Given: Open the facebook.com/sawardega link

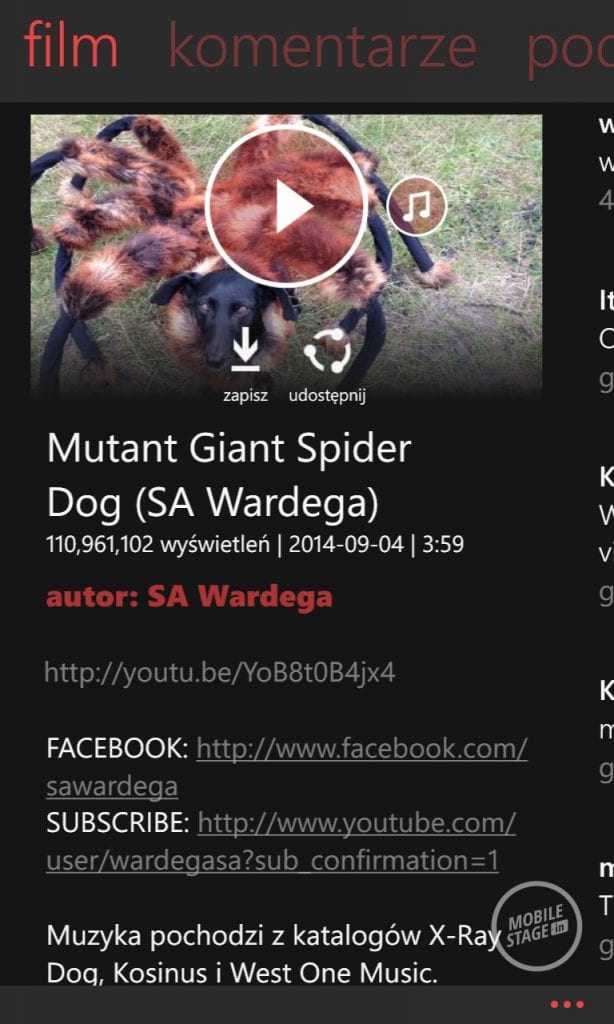Looking at the screenshot, I should [287, 767].
